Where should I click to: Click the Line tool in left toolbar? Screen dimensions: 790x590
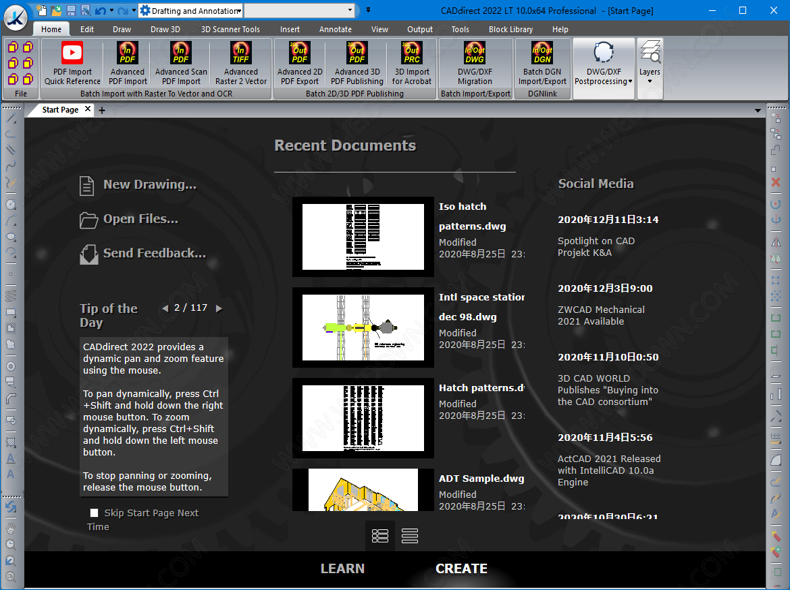pos(11,119)
